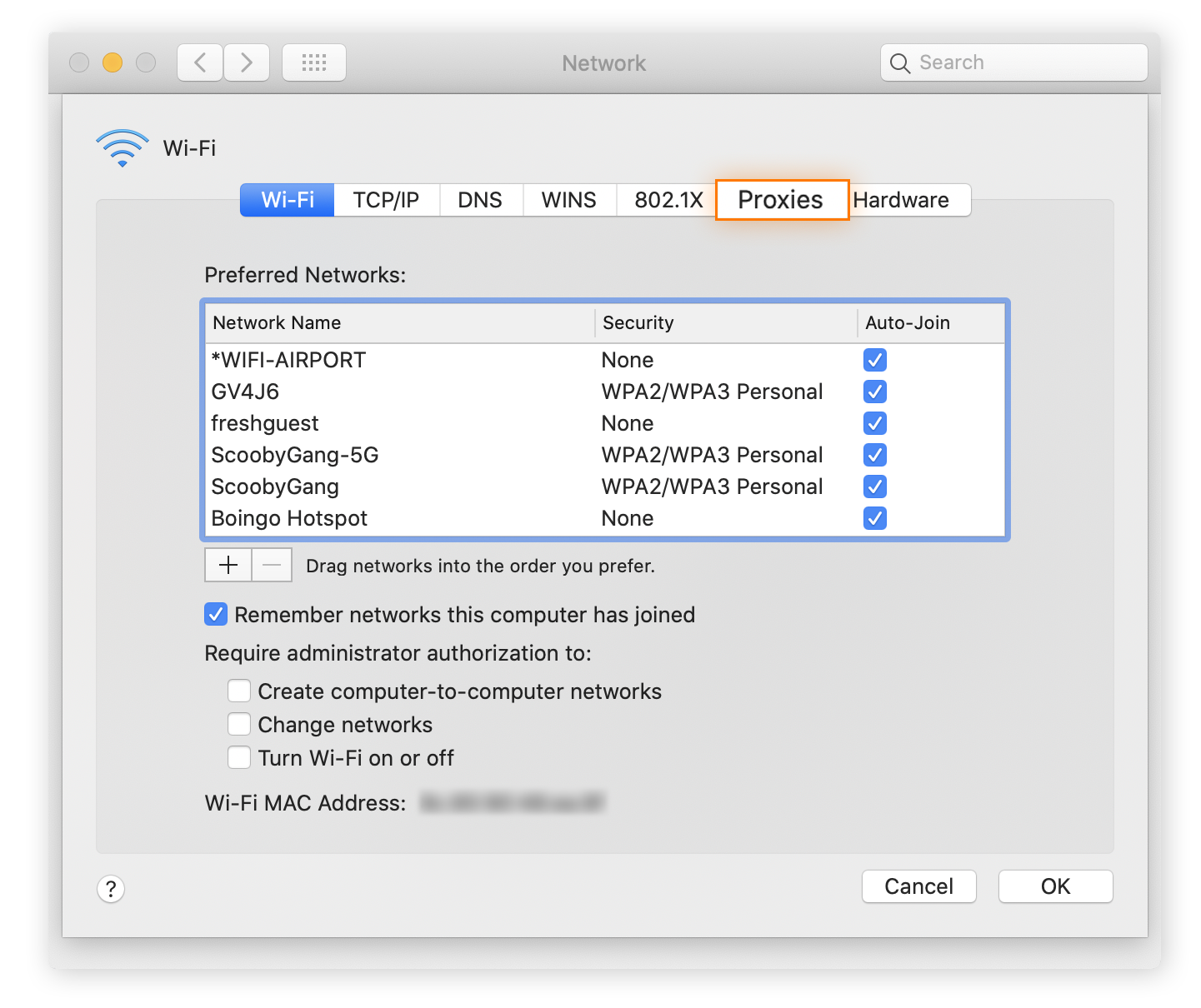Image resolution: width=1201 pixels, height=1008 pixels.
Task: Remove a network with the minus icon
Action: (x=270, y=565)
